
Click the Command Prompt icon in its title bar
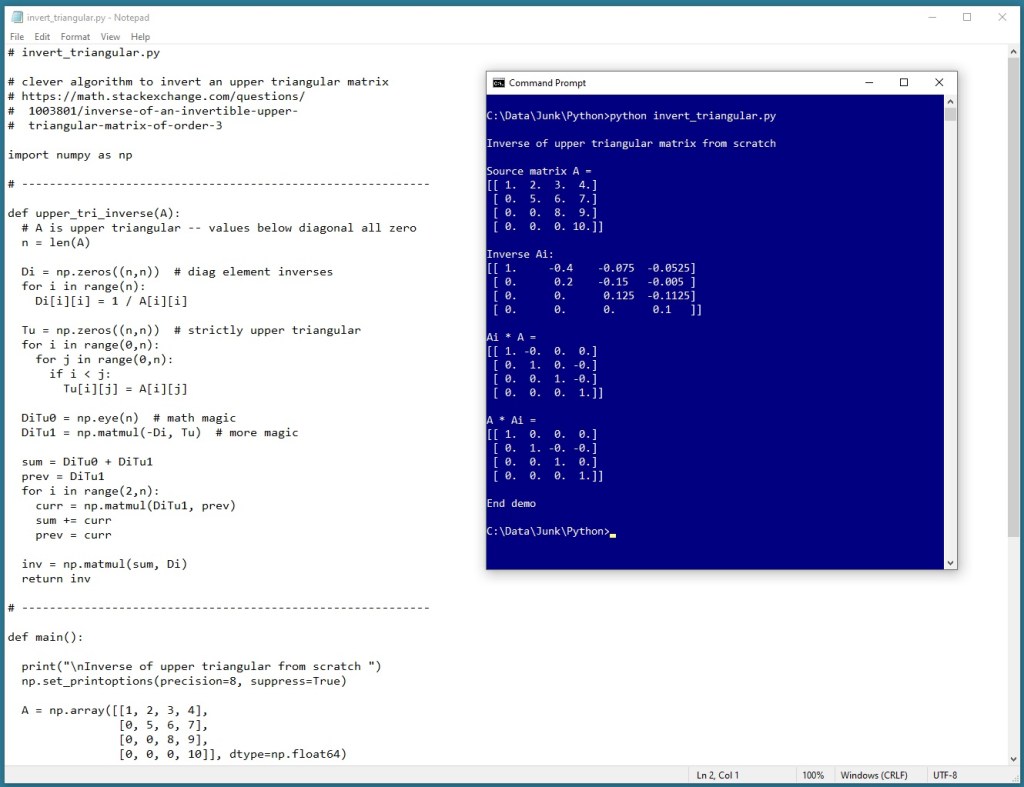click(497, 82)
